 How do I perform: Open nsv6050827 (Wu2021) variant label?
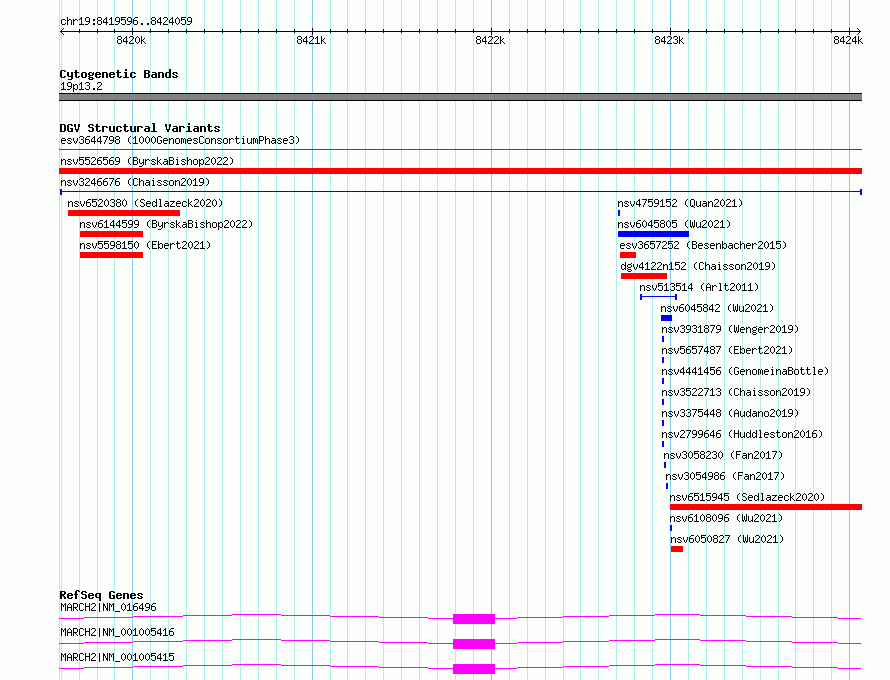[x=727, y=539]
